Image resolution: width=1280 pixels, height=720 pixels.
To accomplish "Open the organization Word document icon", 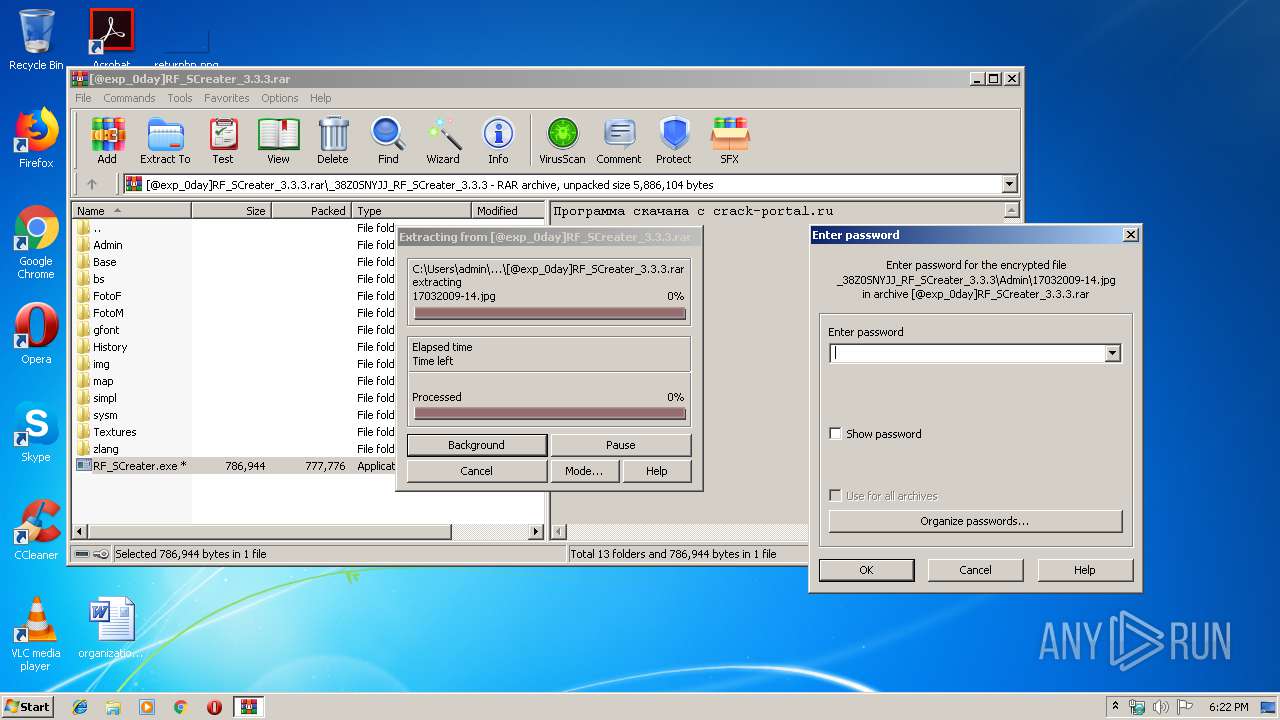I will pyautogui.click(x=111, y=628).
